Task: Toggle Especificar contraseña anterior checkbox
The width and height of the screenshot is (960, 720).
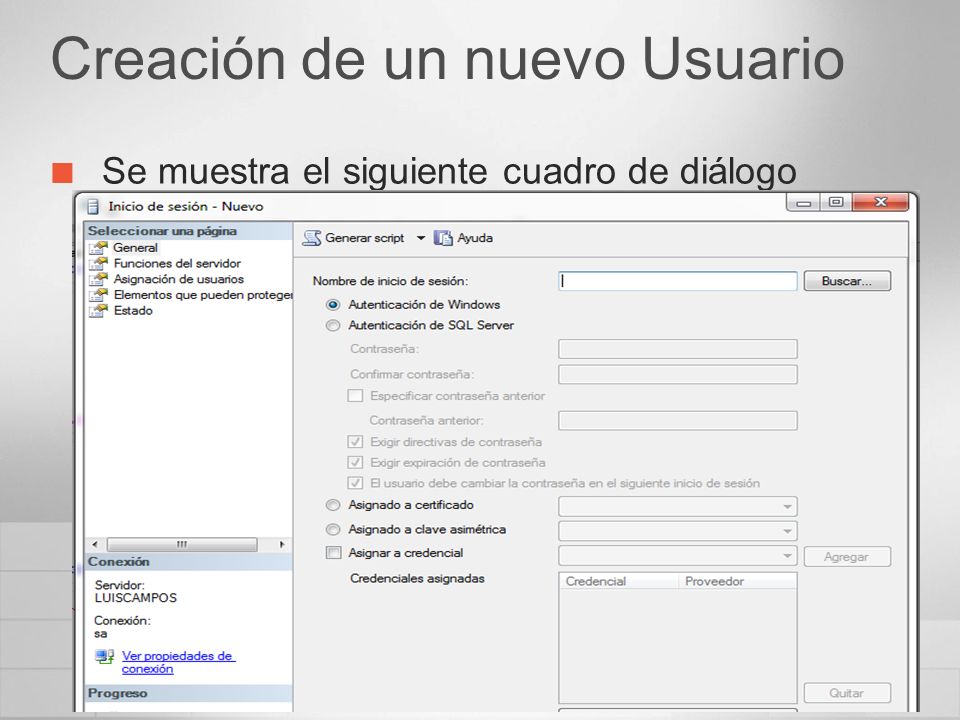Action: [x=355, y=396]
